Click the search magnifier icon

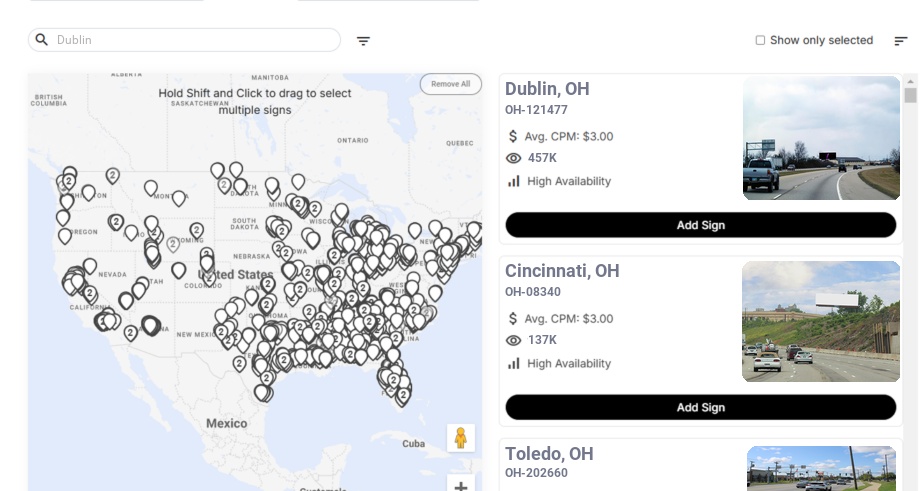pos(42,40)
